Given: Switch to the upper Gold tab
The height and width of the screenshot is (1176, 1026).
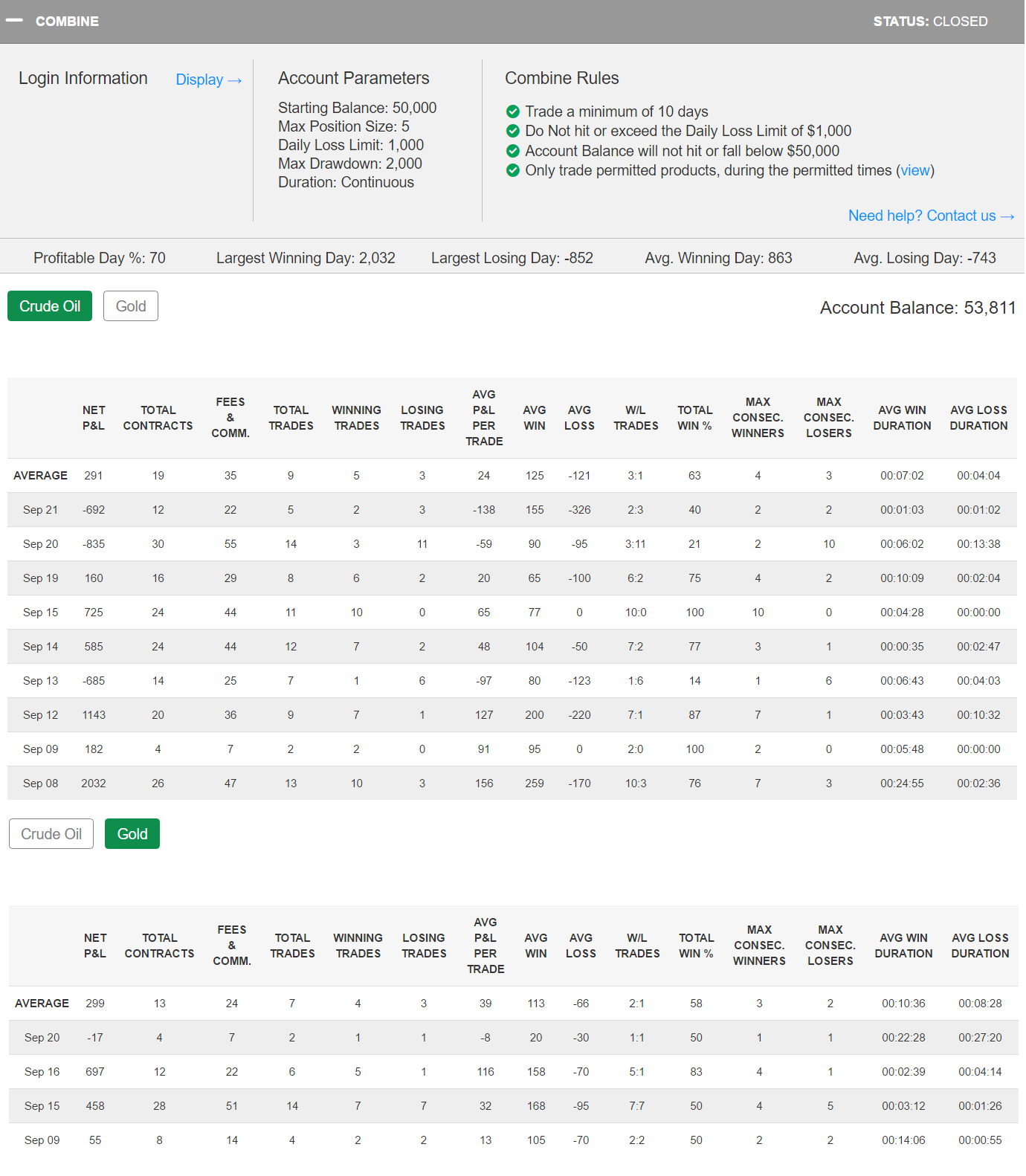Looking at the screenshot, I should coord(131,306).
